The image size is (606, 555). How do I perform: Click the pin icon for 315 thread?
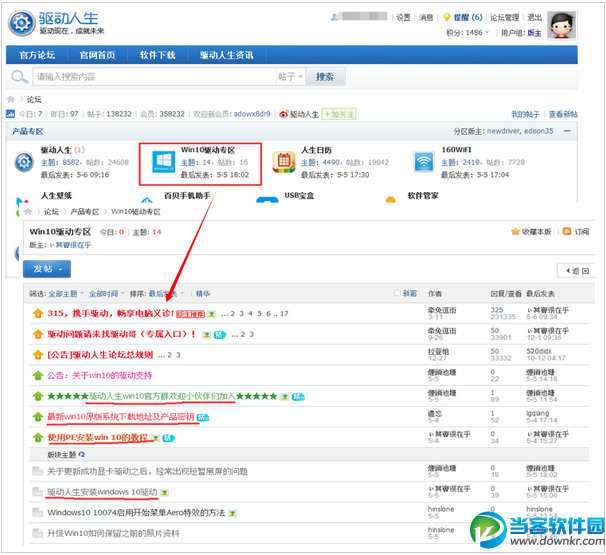[x=37, y=313]
